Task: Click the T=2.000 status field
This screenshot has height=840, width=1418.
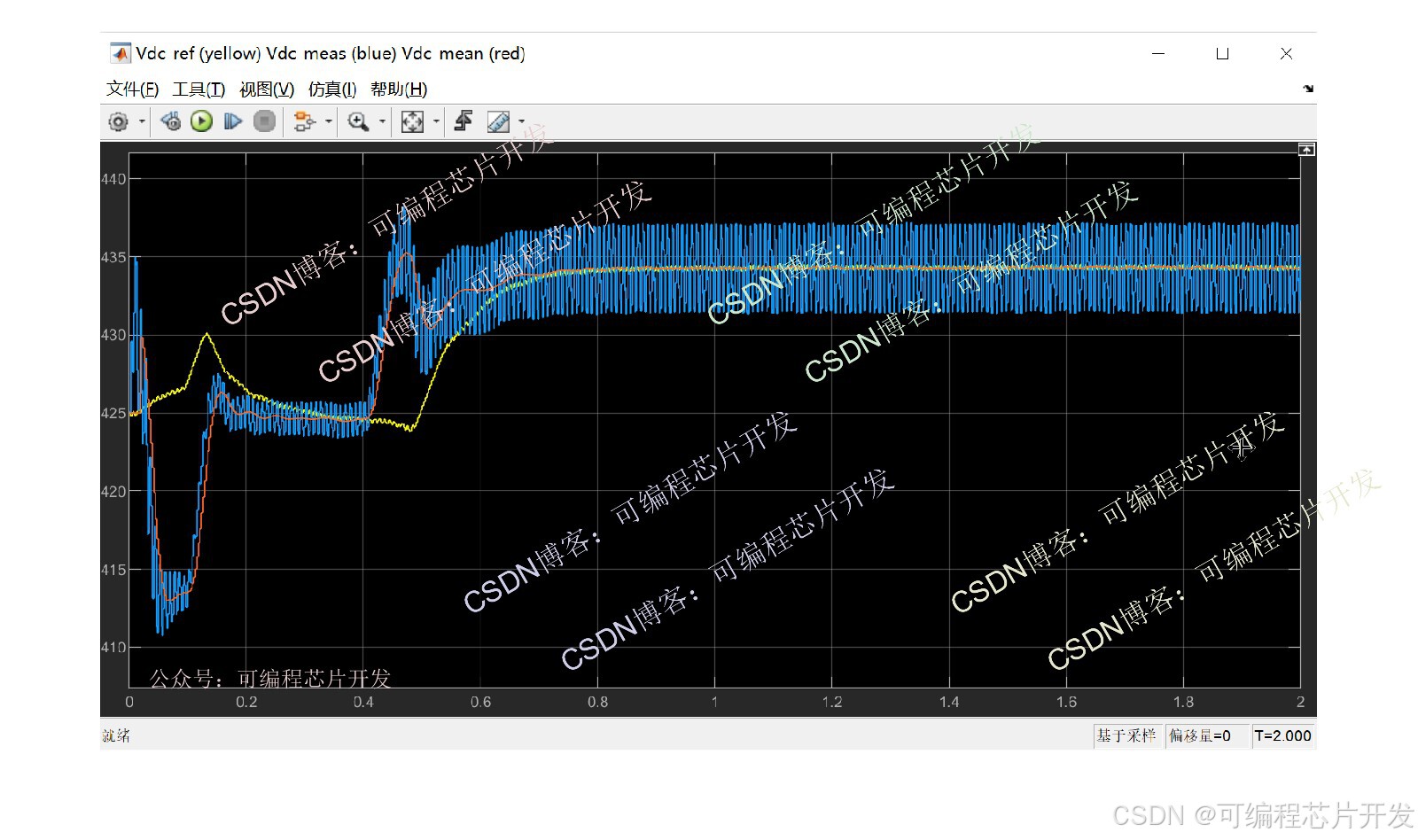Action: [1282, 736]
